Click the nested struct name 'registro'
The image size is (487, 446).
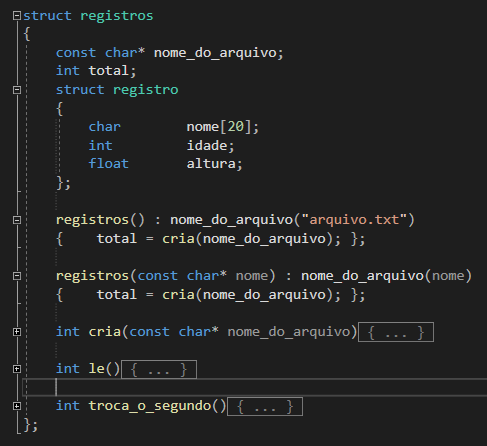146,90
